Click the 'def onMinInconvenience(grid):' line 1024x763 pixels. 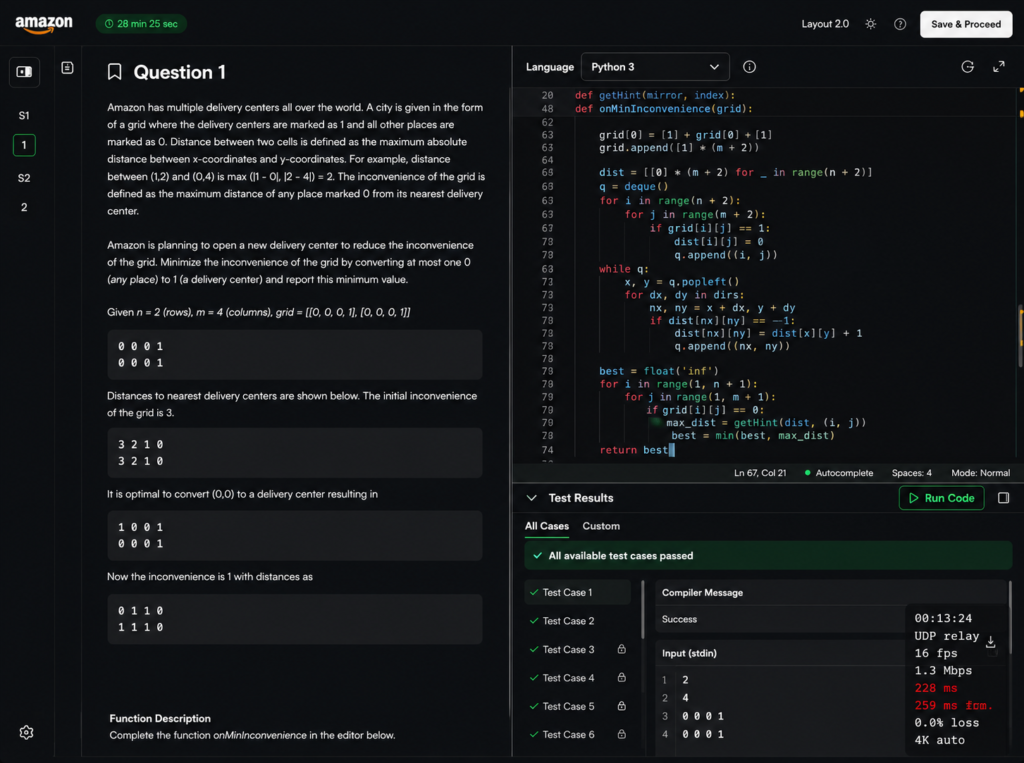(664, 109)
